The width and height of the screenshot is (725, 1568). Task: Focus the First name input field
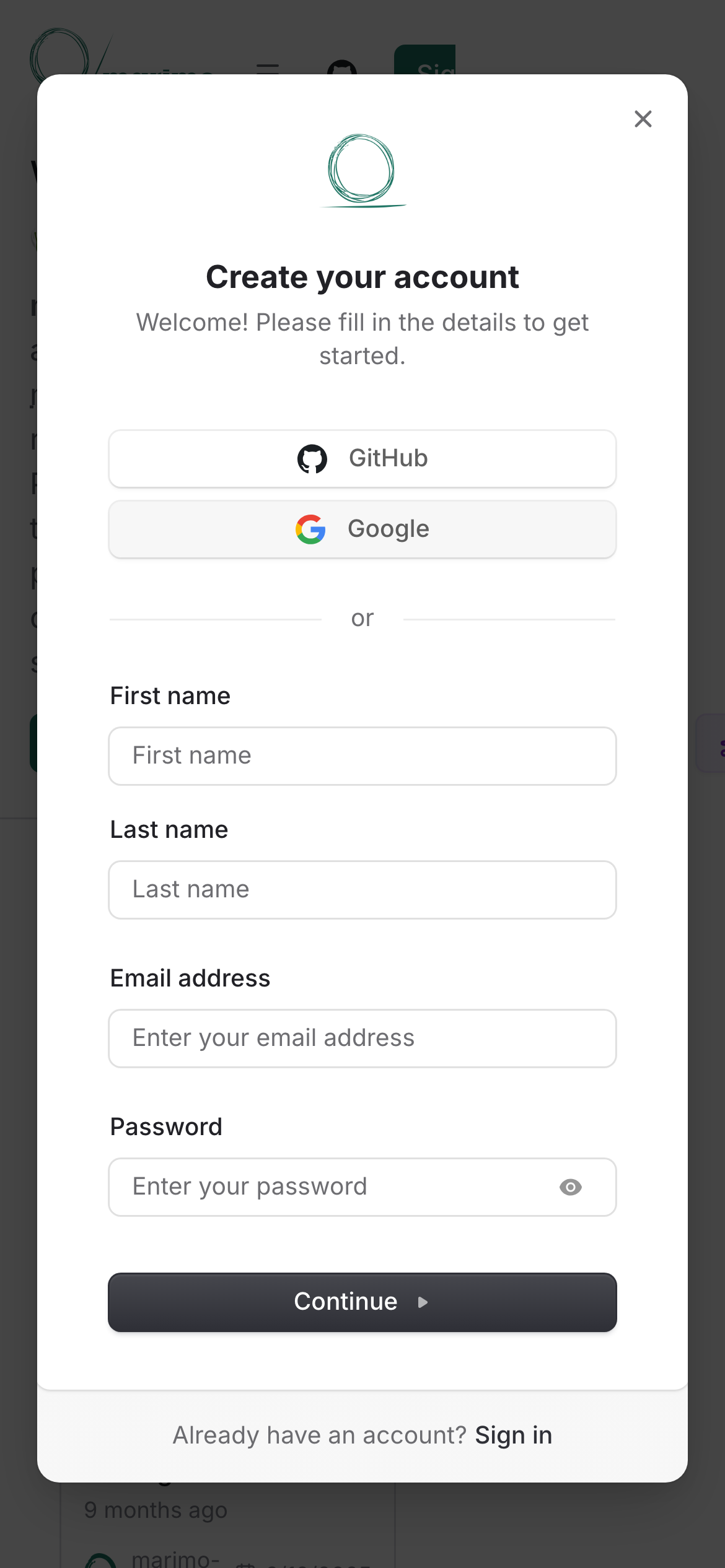tap(362, 756)
